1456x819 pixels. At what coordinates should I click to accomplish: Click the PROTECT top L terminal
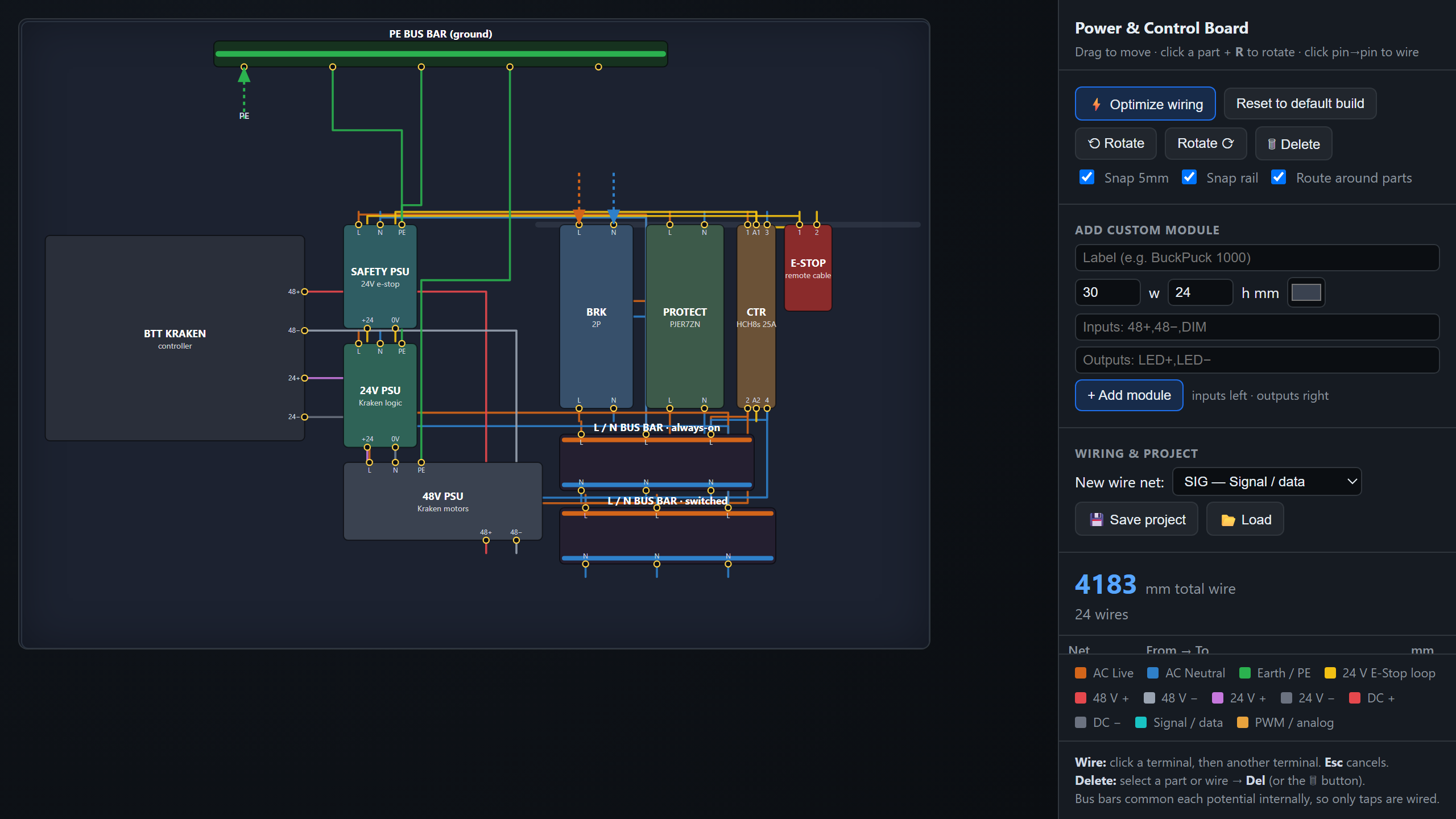click(669, 225)
